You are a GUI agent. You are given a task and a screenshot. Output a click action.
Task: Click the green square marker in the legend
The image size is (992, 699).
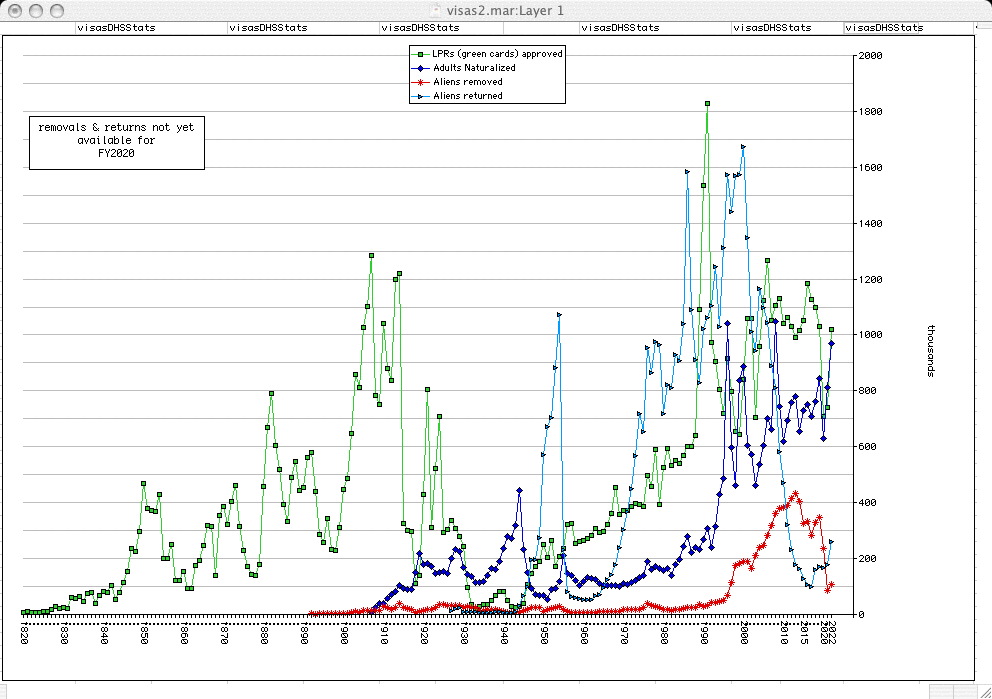point(419,54)
